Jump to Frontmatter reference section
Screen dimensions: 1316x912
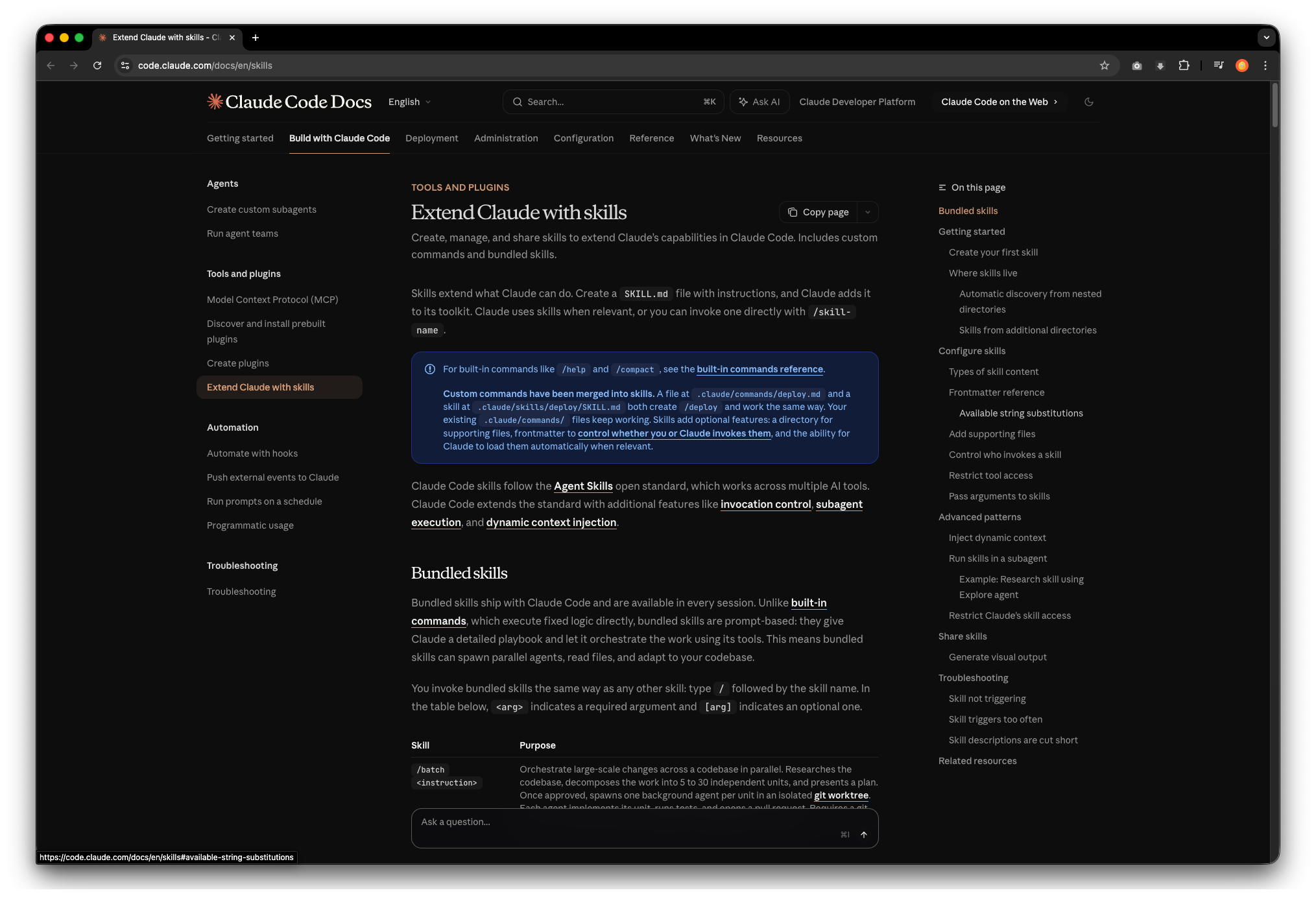[x=996, y=392]
